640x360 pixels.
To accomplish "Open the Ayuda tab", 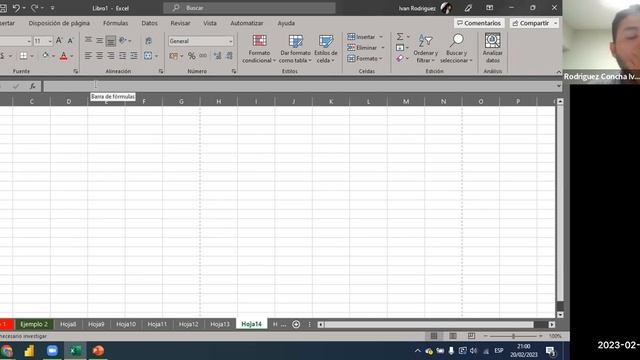I will coord(286,23).
